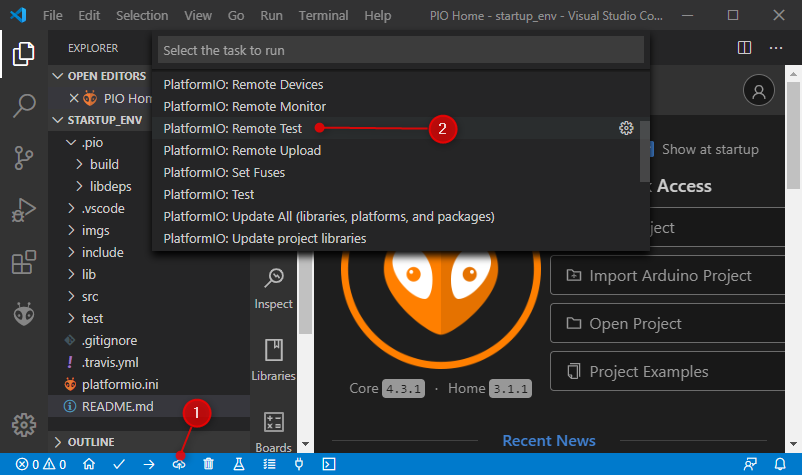This screenshot has width=802, height=475.
Task: Configure the Remote Test task gear
Action: pos(626,128)
